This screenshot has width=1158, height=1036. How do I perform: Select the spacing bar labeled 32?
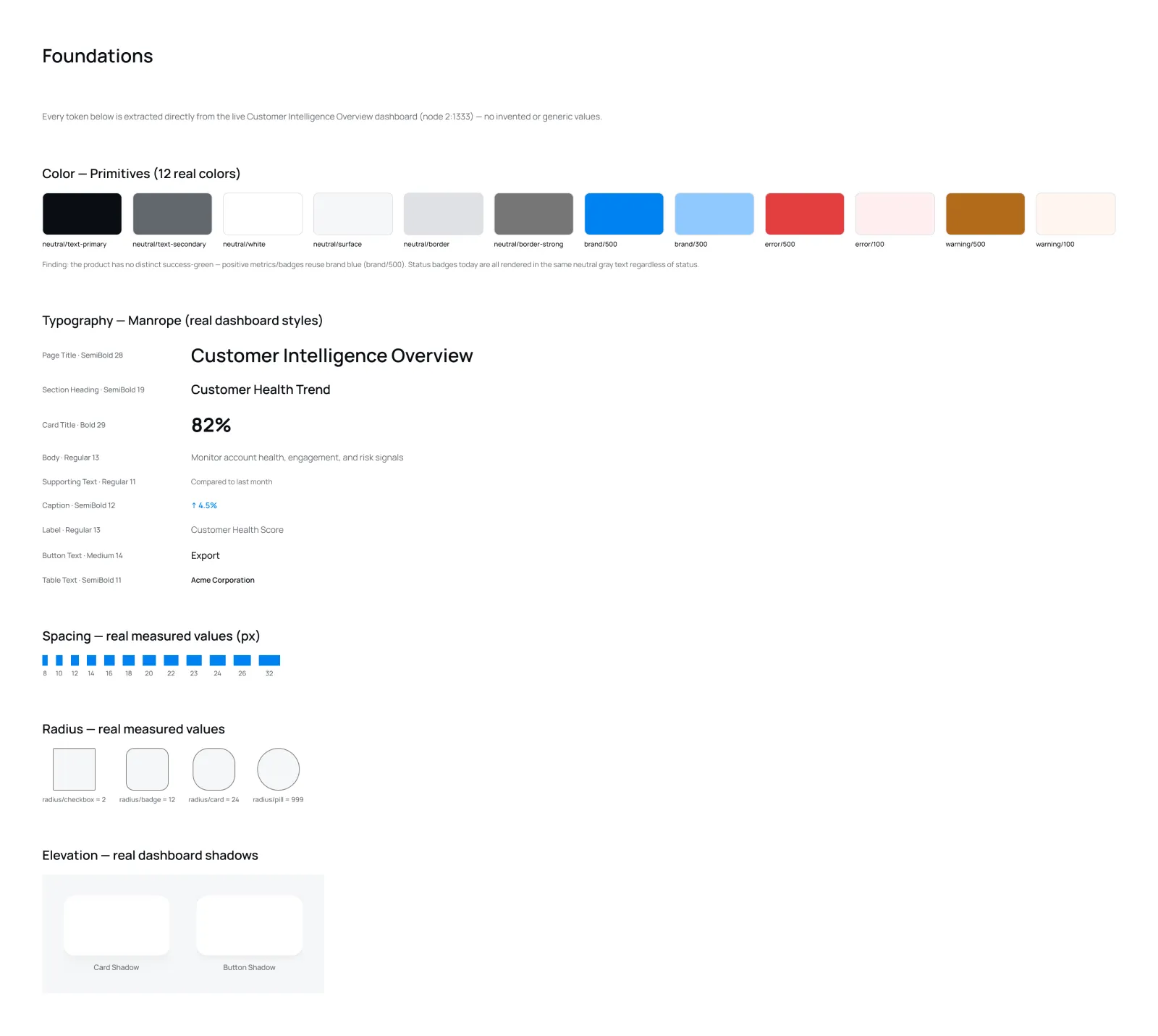[269, 660]
